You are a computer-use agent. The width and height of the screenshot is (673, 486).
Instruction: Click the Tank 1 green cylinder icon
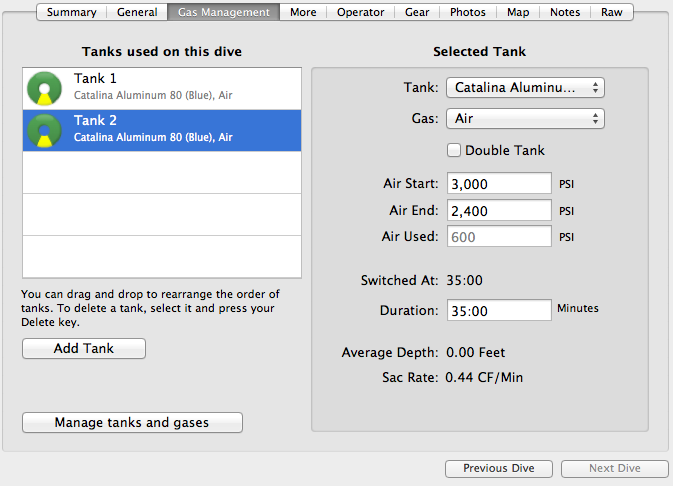pos(44,88)
